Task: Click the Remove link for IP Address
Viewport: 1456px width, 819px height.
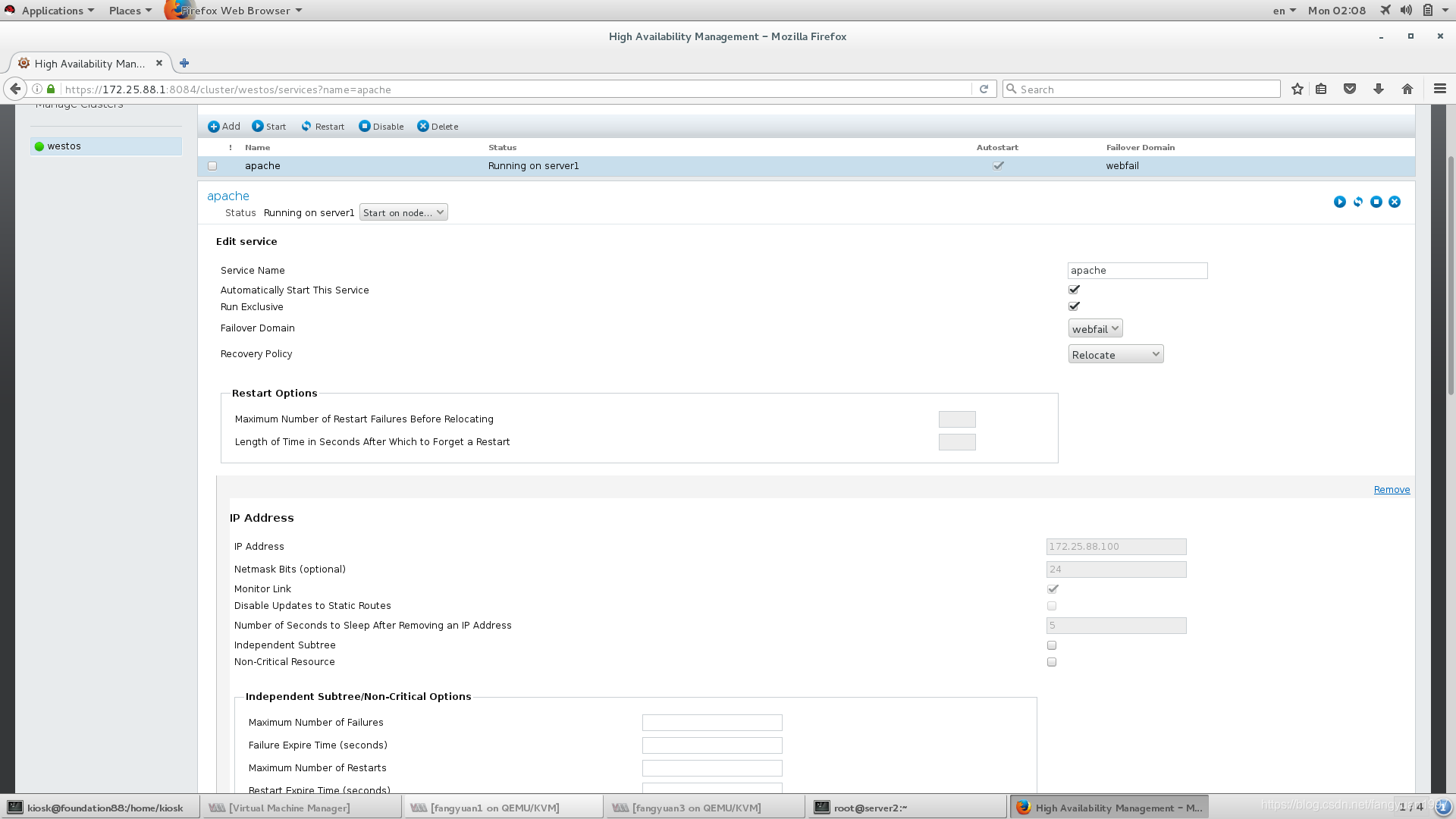Action: pos(1392,490)
